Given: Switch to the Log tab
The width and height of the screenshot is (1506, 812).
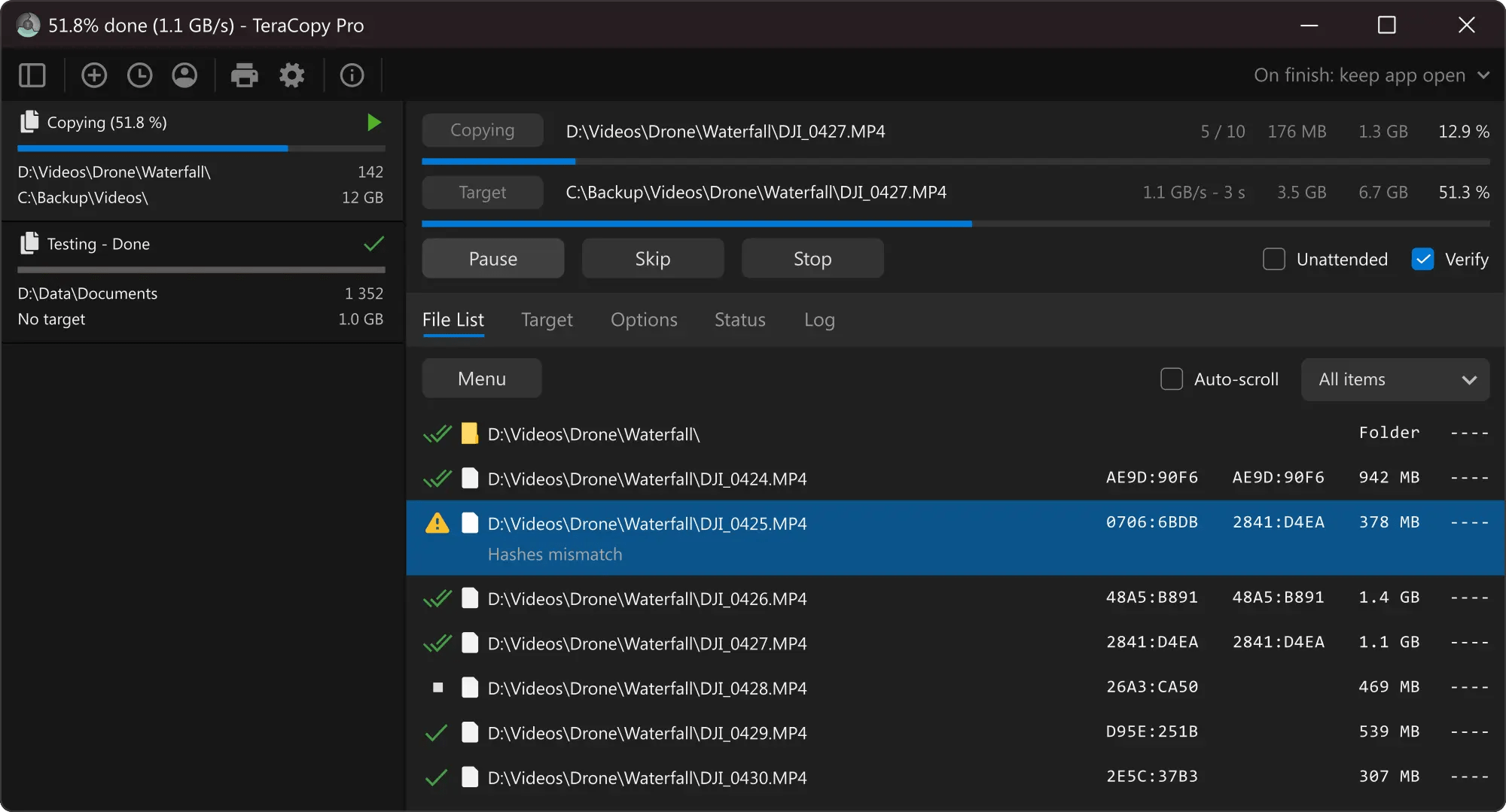Looking at the screenshot, I should coord(819,319).
